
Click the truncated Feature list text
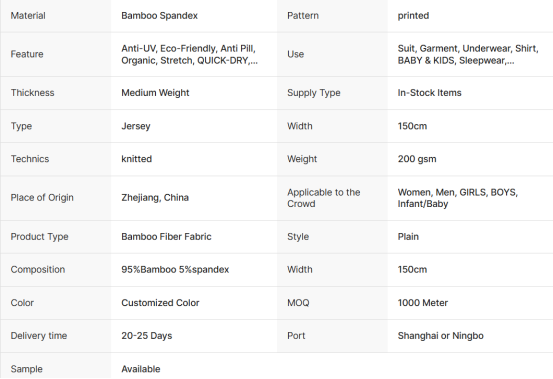pos(189,54)
